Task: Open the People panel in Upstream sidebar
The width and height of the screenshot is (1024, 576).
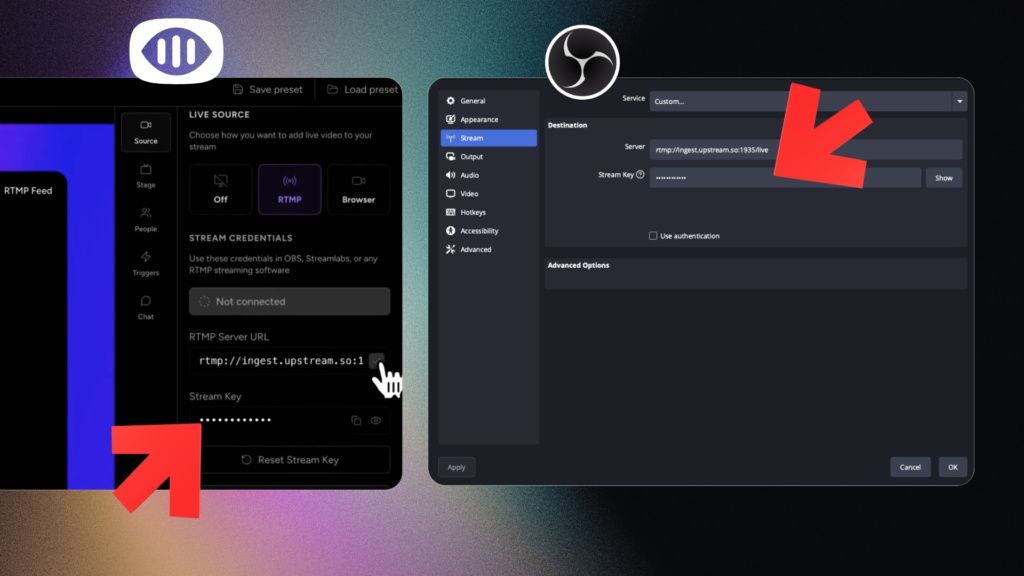Action: (x=146, y=220)
